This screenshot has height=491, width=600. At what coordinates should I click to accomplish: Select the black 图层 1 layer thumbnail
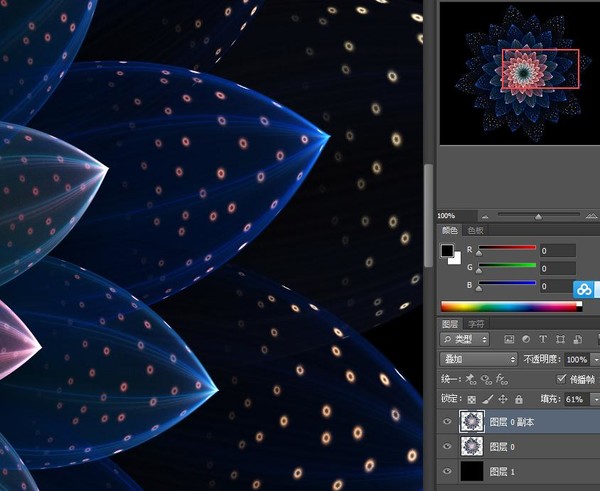point(472,471)
